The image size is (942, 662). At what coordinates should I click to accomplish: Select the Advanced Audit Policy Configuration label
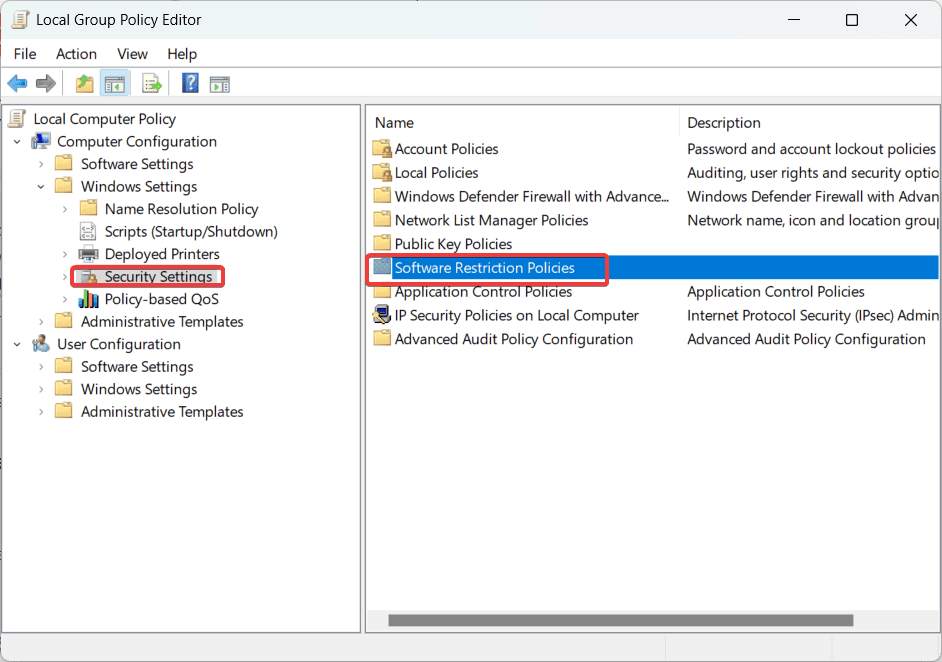pyautogui.click(x=514, y=339)
